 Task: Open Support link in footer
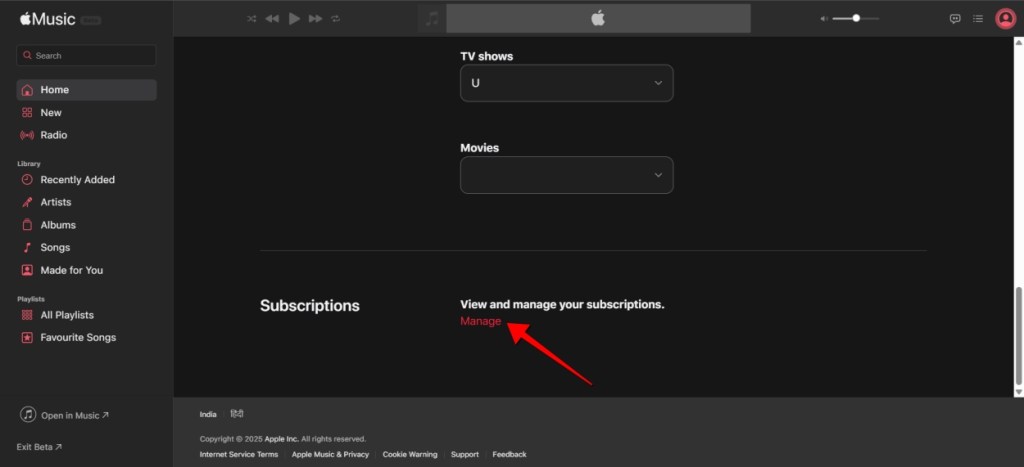(465, 455)
